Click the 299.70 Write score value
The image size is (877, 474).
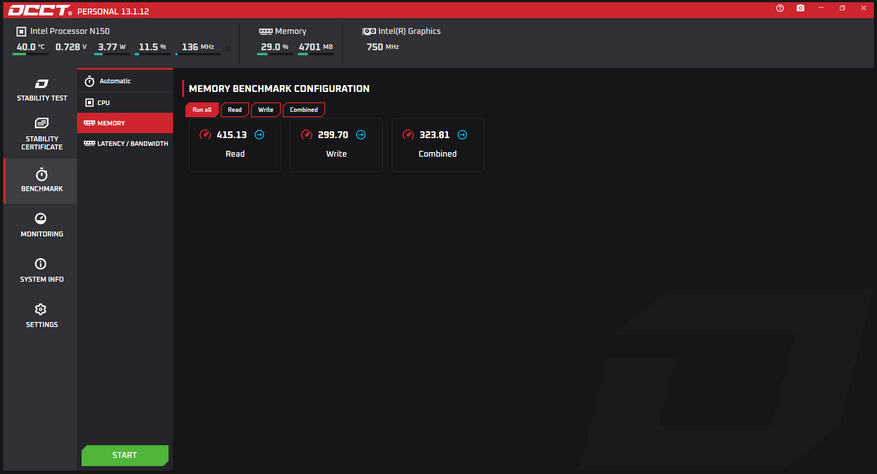click(x=333, y=135)
